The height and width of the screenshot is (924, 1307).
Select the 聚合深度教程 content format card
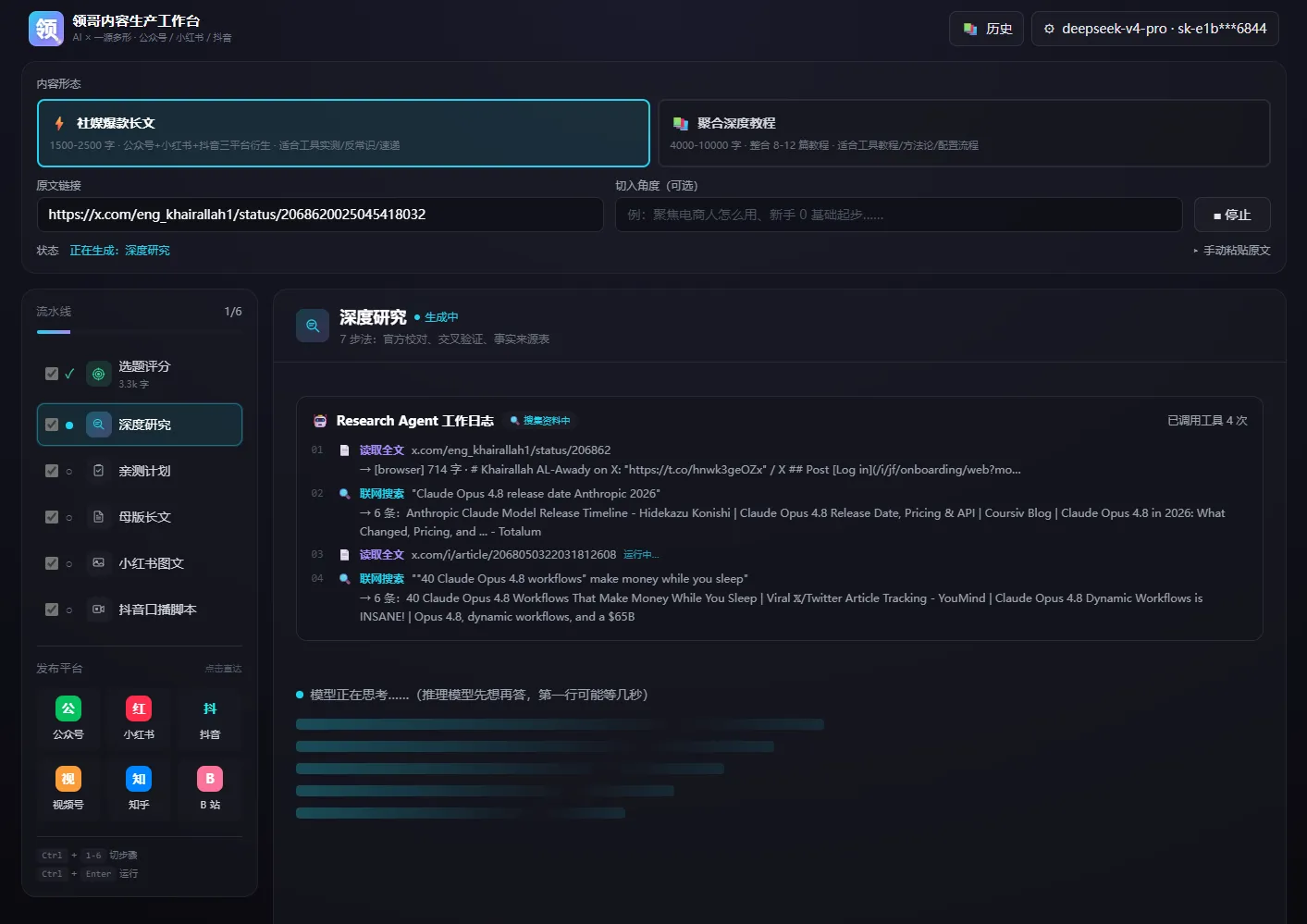point(964,133)
